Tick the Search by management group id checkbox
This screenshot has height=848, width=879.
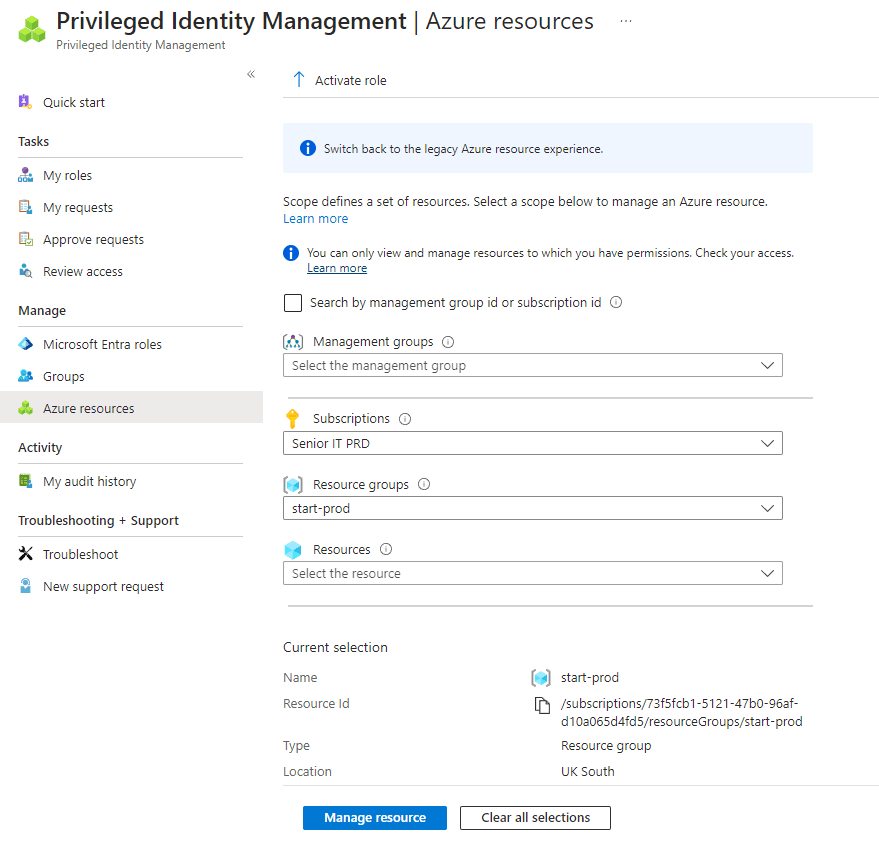(x=293, y=303)
